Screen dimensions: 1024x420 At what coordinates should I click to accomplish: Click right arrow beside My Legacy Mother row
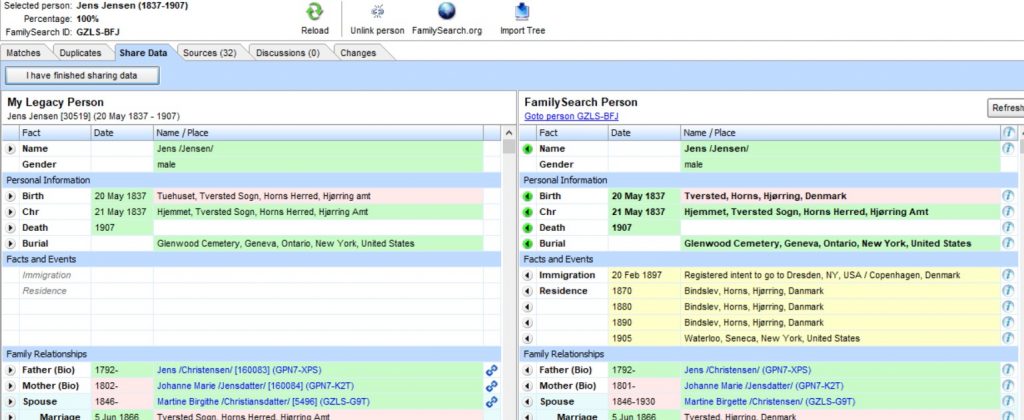tap(10, 386)
